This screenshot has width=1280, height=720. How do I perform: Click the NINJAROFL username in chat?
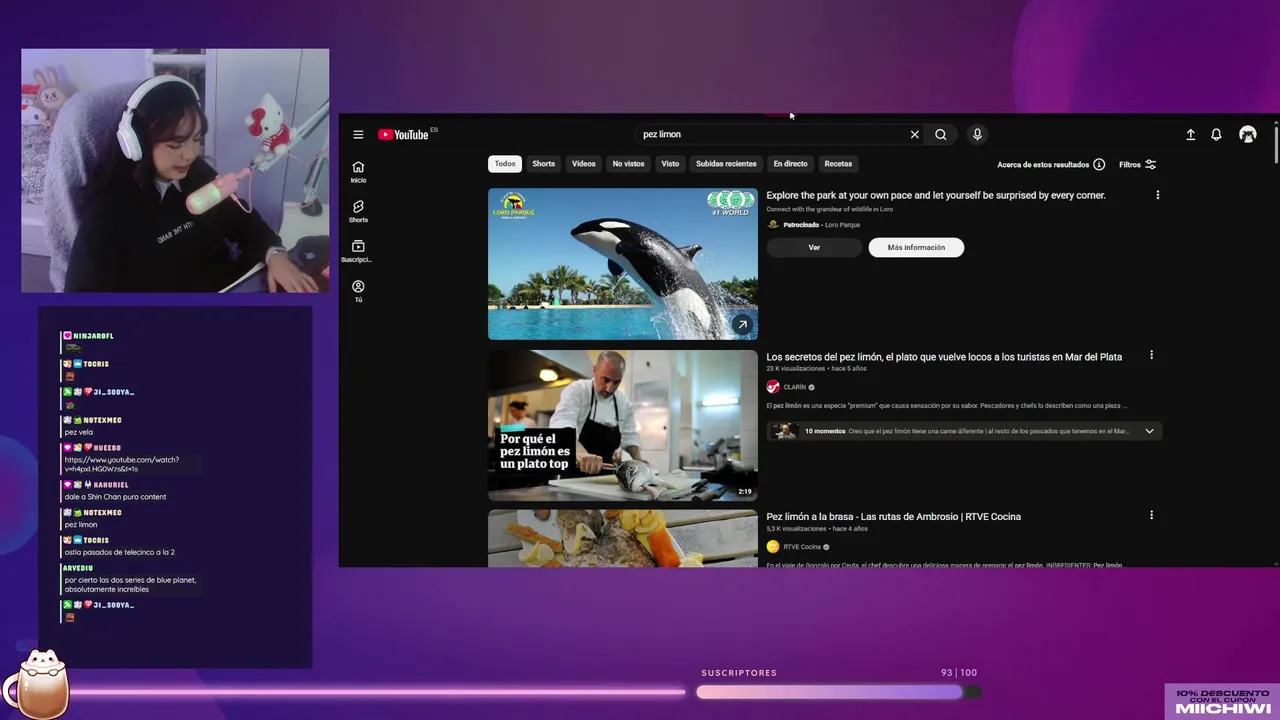click(x=93, y=336)
